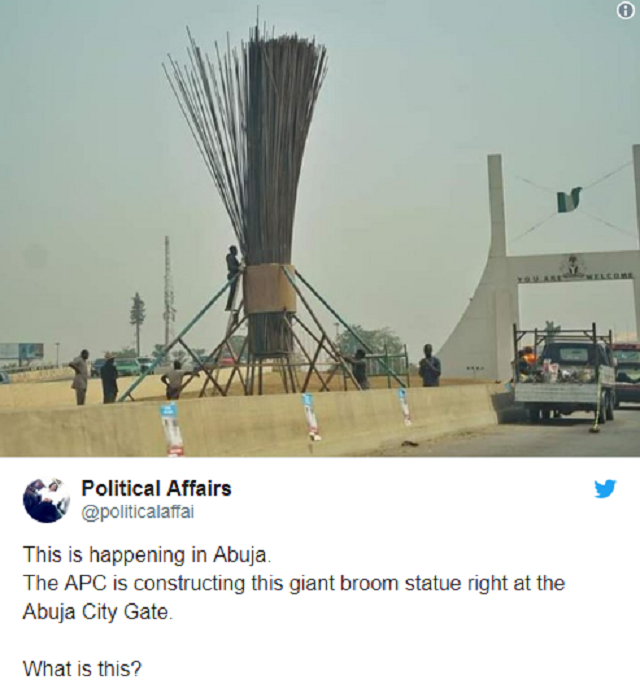The width and height of the screenshot is (640, 680).
Task: Click the leftmost poster on concrete barrier
Action: point(171,428)
